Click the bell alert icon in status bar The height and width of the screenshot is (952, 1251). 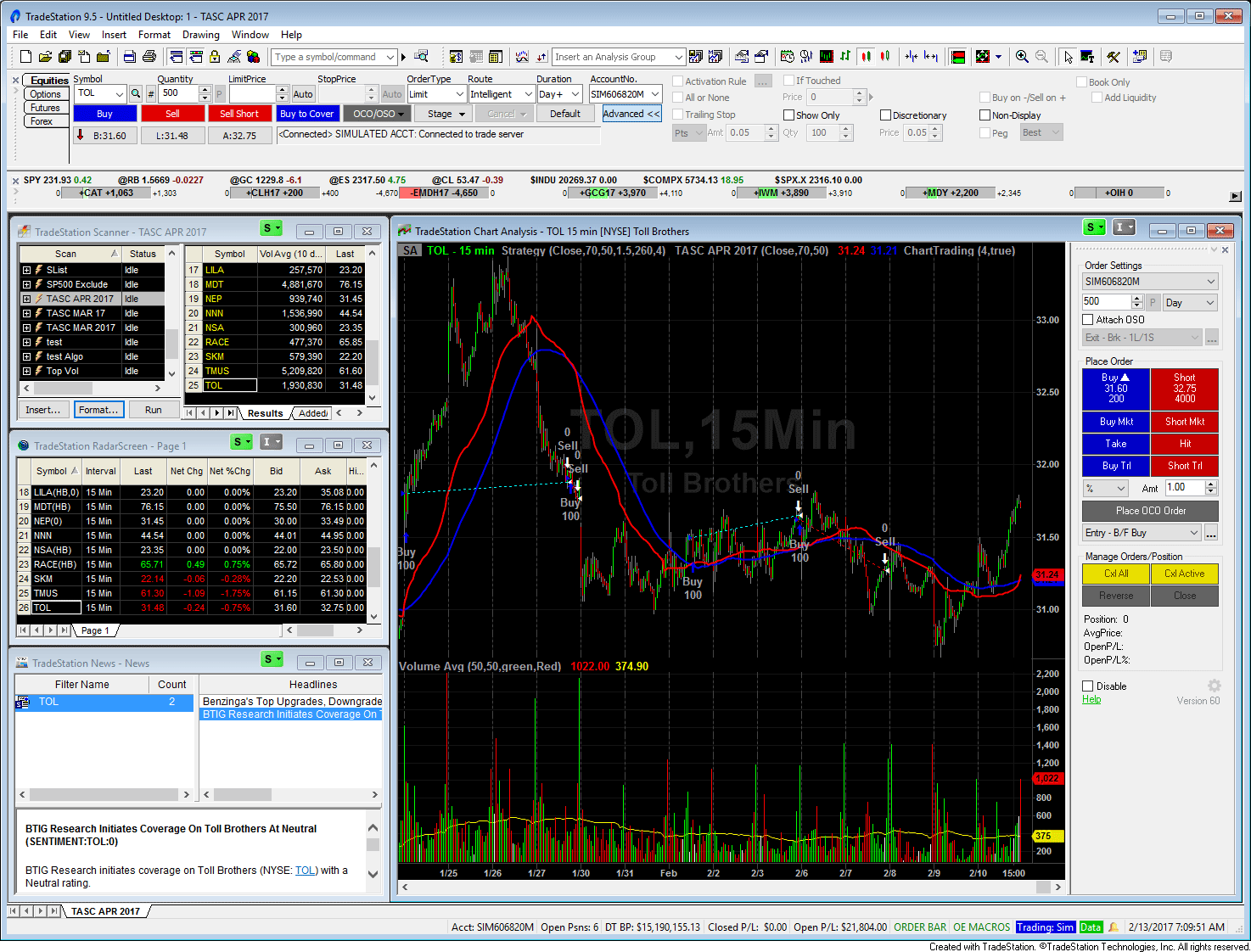(x=1114, y=927)
